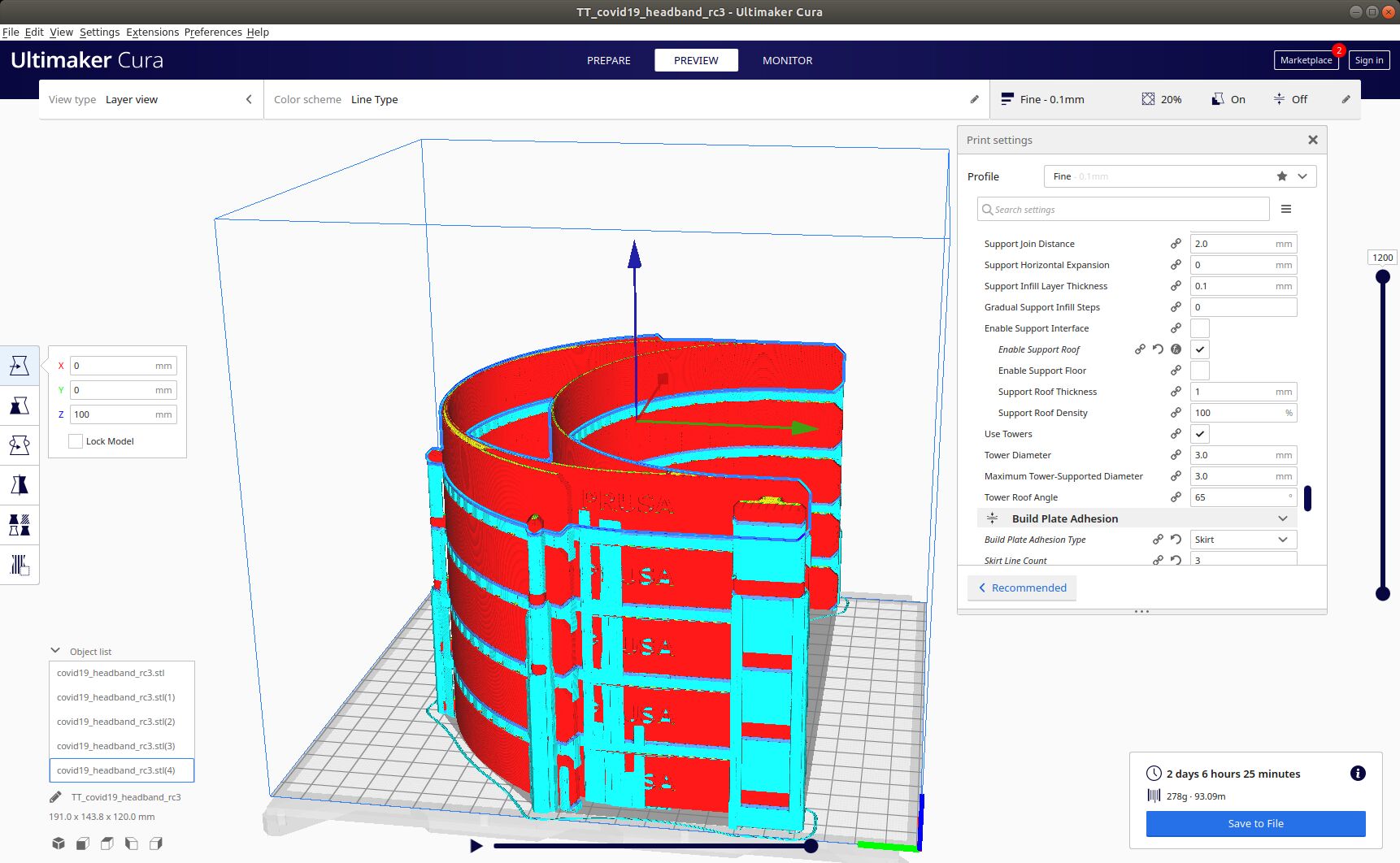Switch to left side view cube icon

(132, 843)
